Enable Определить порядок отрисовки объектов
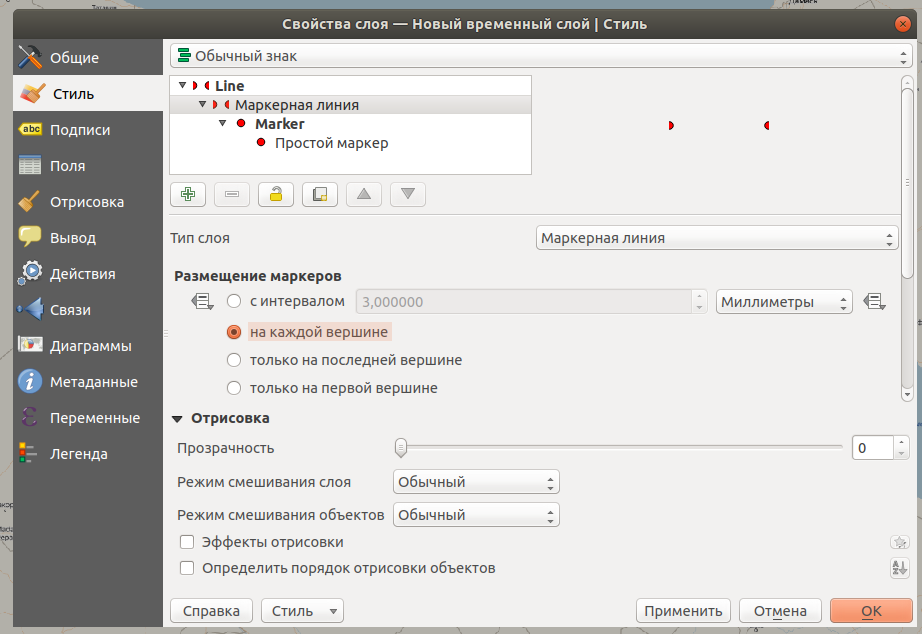Screen dimensions: 922x634 click(x=187, y=567)
